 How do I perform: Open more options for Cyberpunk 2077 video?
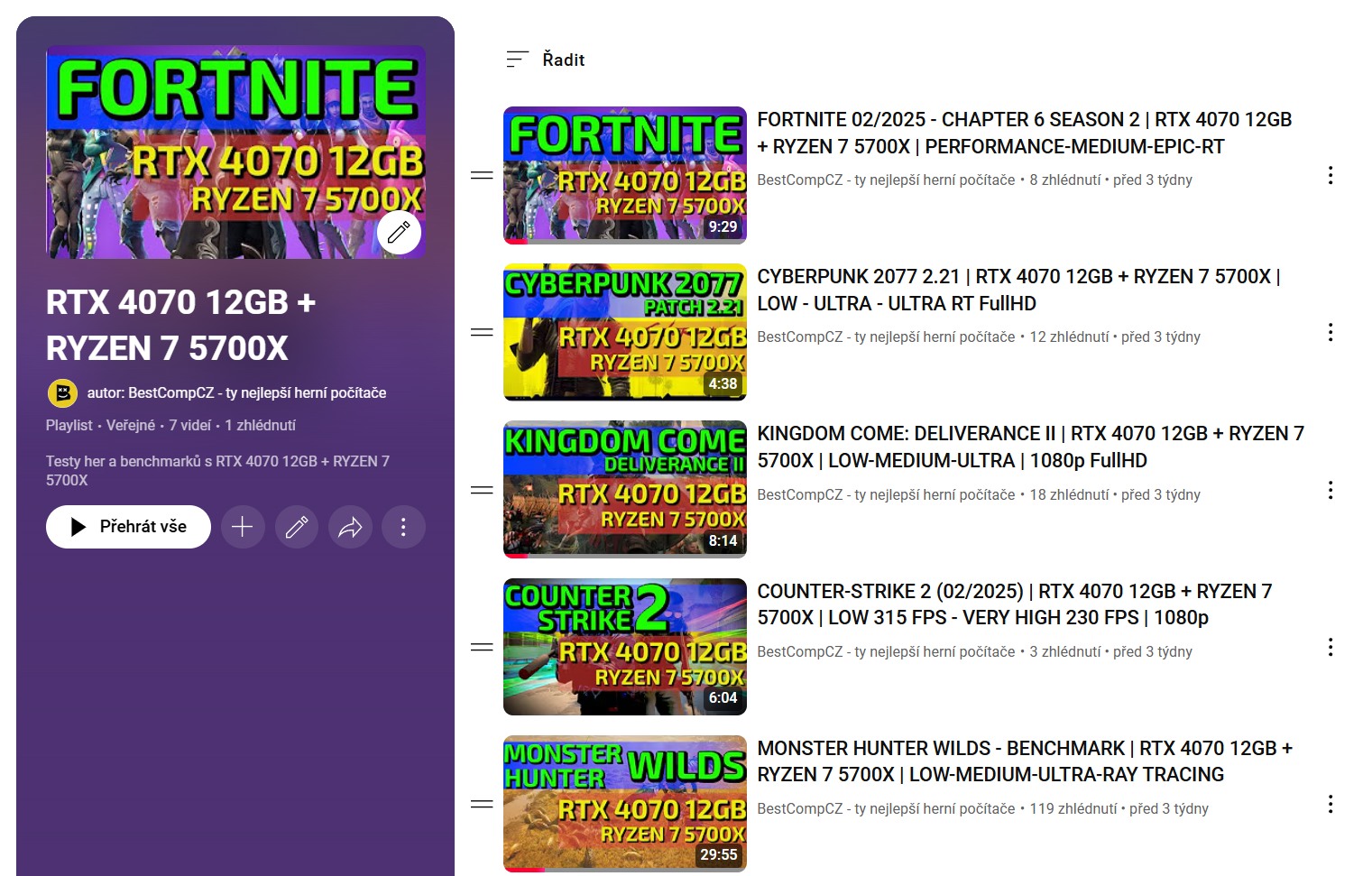pos(1331,332)
